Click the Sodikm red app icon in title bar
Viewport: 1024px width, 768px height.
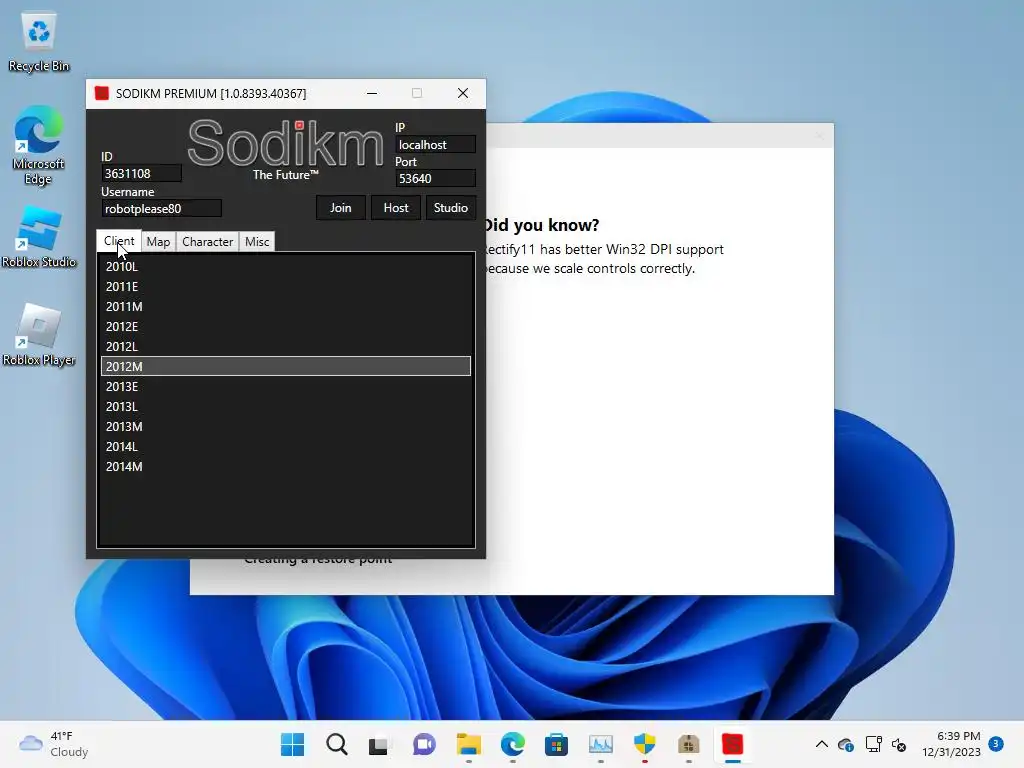coord(101,93)
